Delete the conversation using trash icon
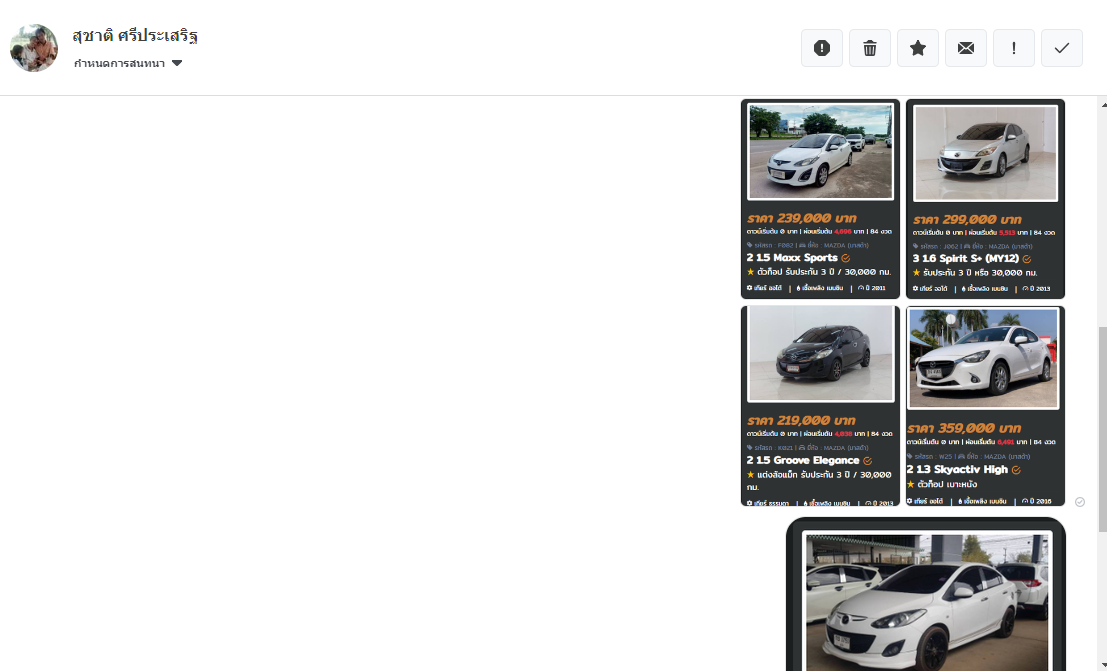The image size is (1107, 671). coord(870,48)
